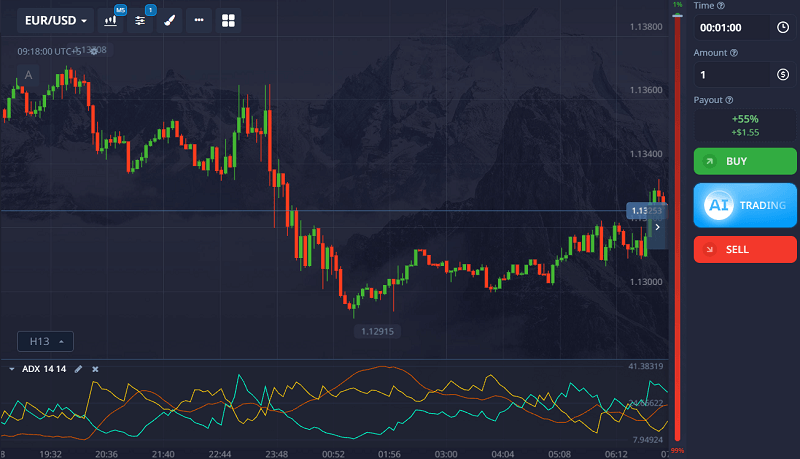Expand the H13 timeframe selector

point(45,341)
